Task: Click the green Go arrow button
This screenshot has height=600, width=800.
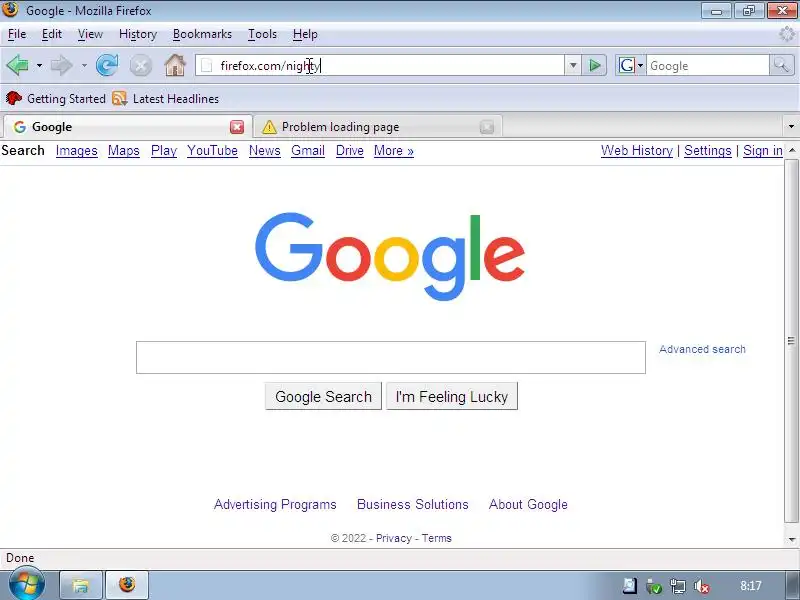Action: (x=594, y=65)
